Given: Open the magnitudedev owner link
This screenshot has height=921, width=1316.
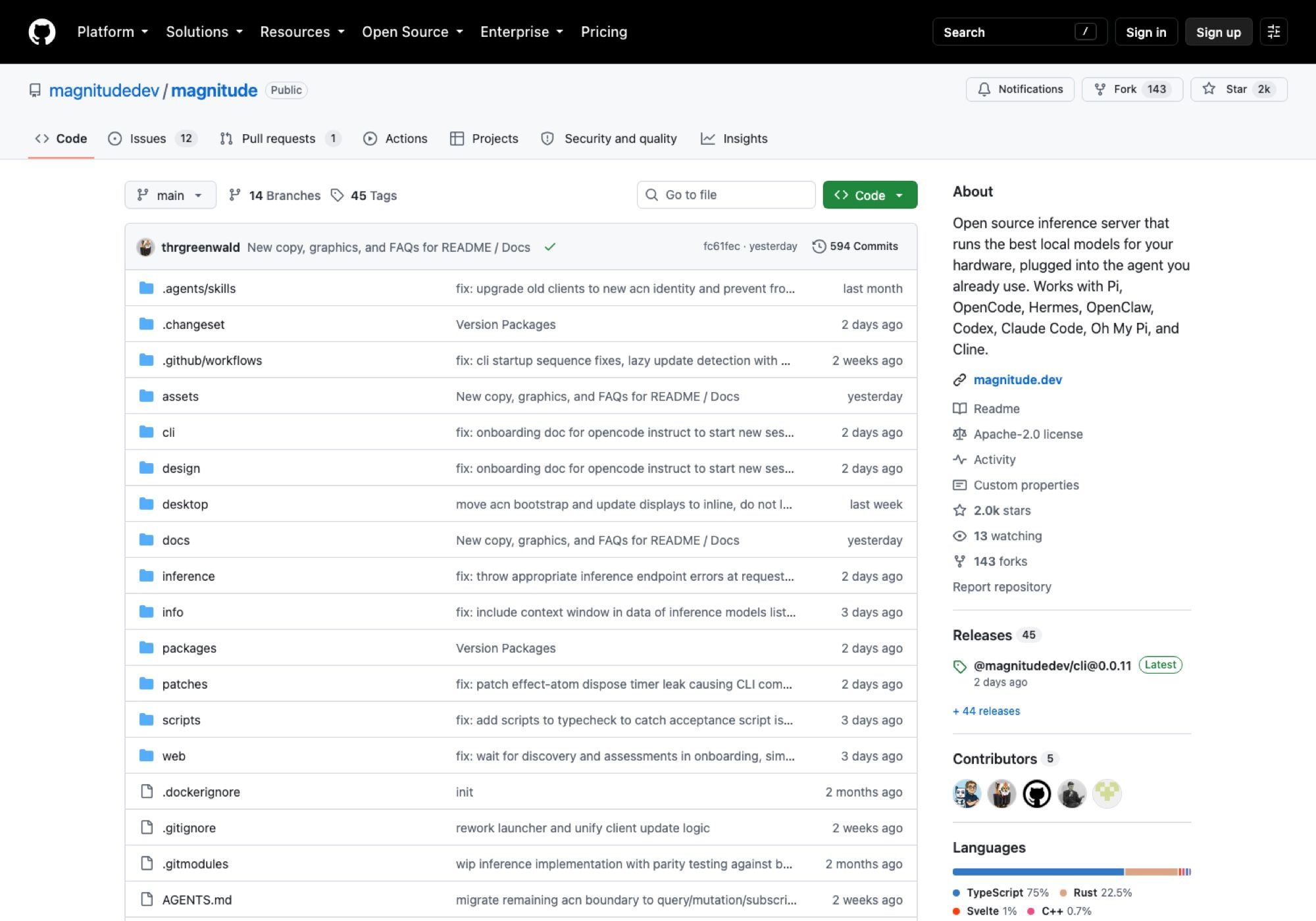Looking at the screenshot, I should click(104, 90).
